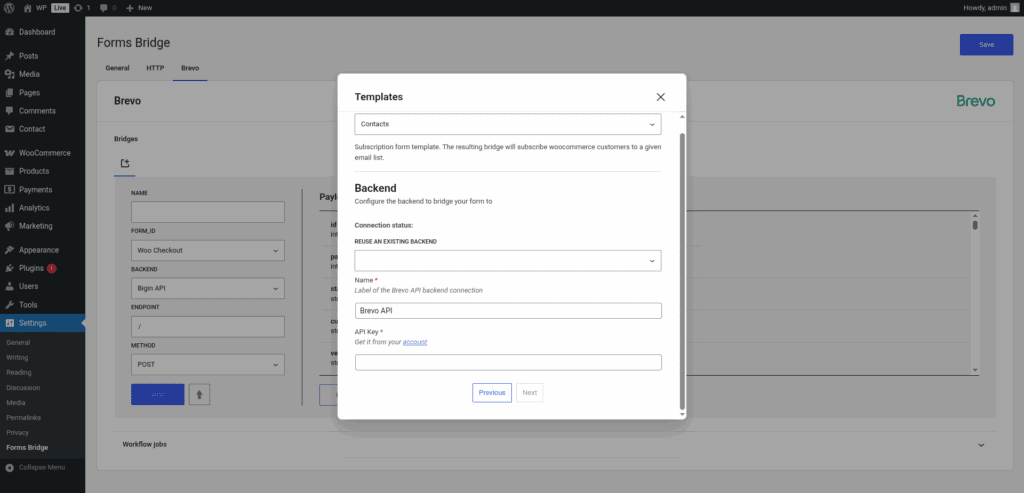Open the WP site home icon
The height and width of the screenshot is (493, 1024).
click(27, 8)
